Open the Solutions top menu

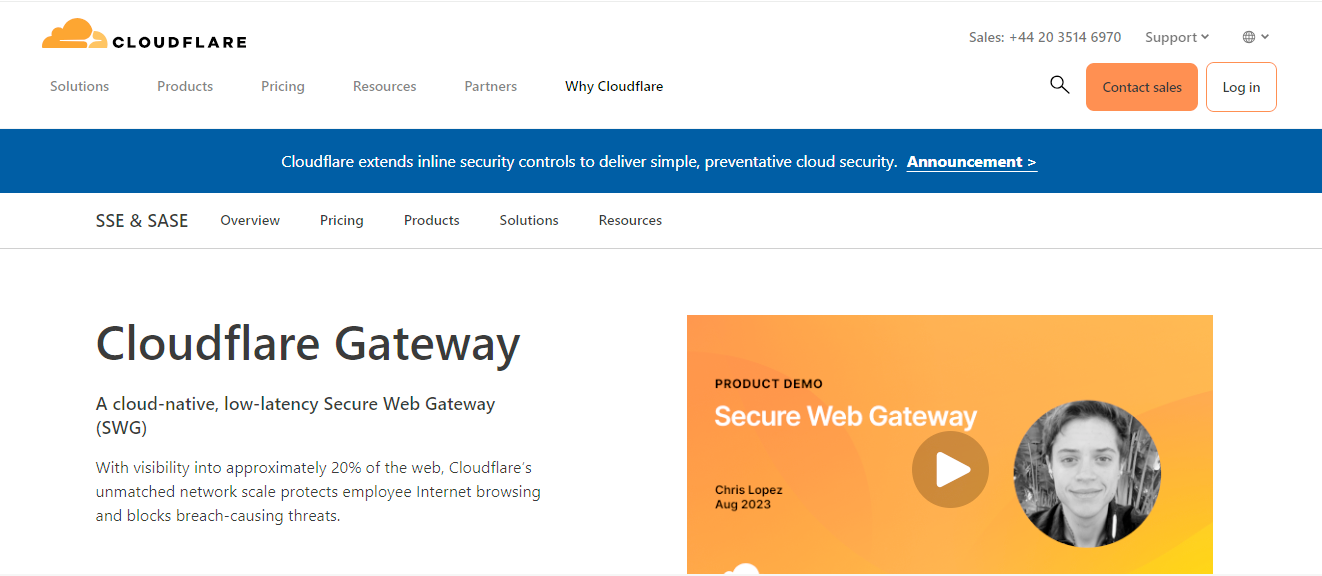tap(79, 87)
